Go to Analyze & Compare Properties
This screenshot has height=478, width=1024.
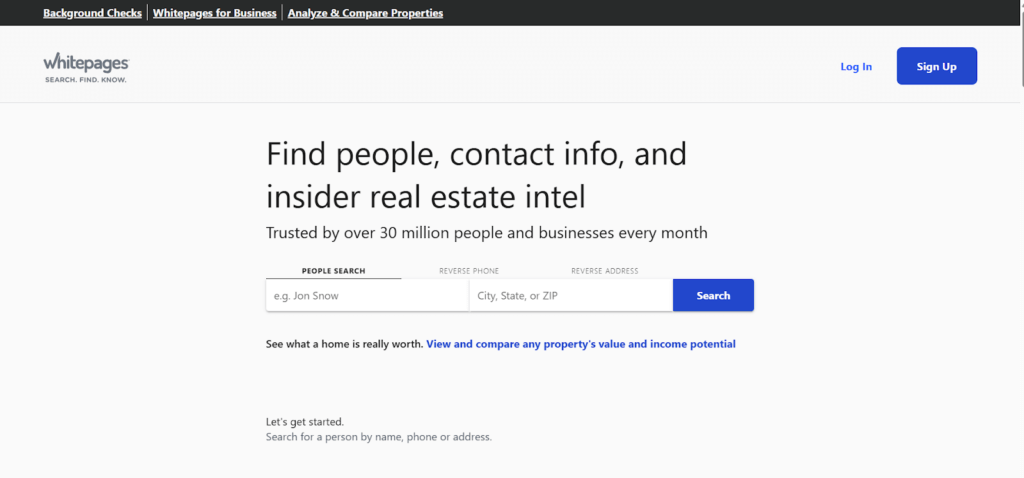[x=365, y=13]
